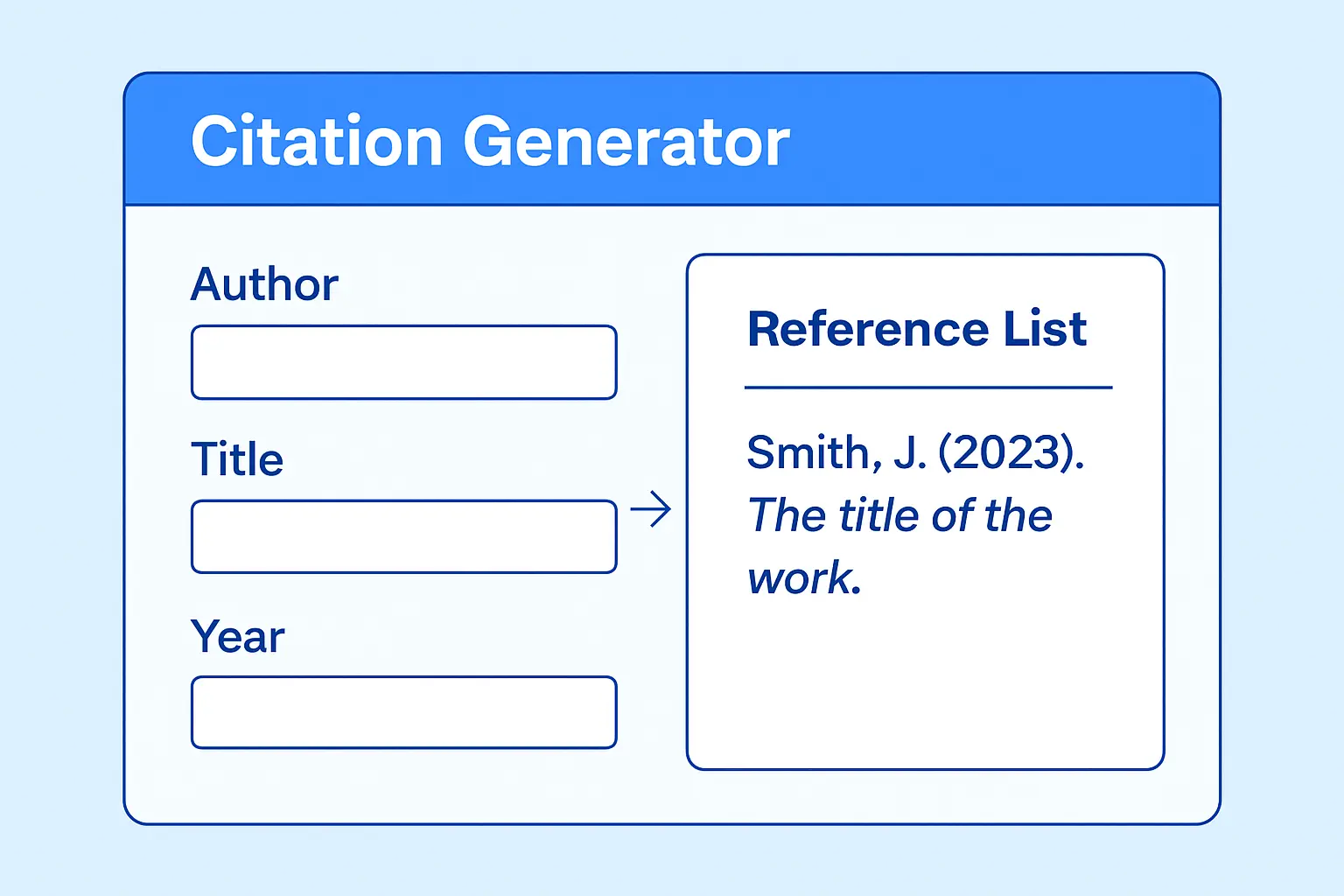The image size is (1344, 896).
Task: Click the right-pointing arrow icon
Action: point(650,509)
